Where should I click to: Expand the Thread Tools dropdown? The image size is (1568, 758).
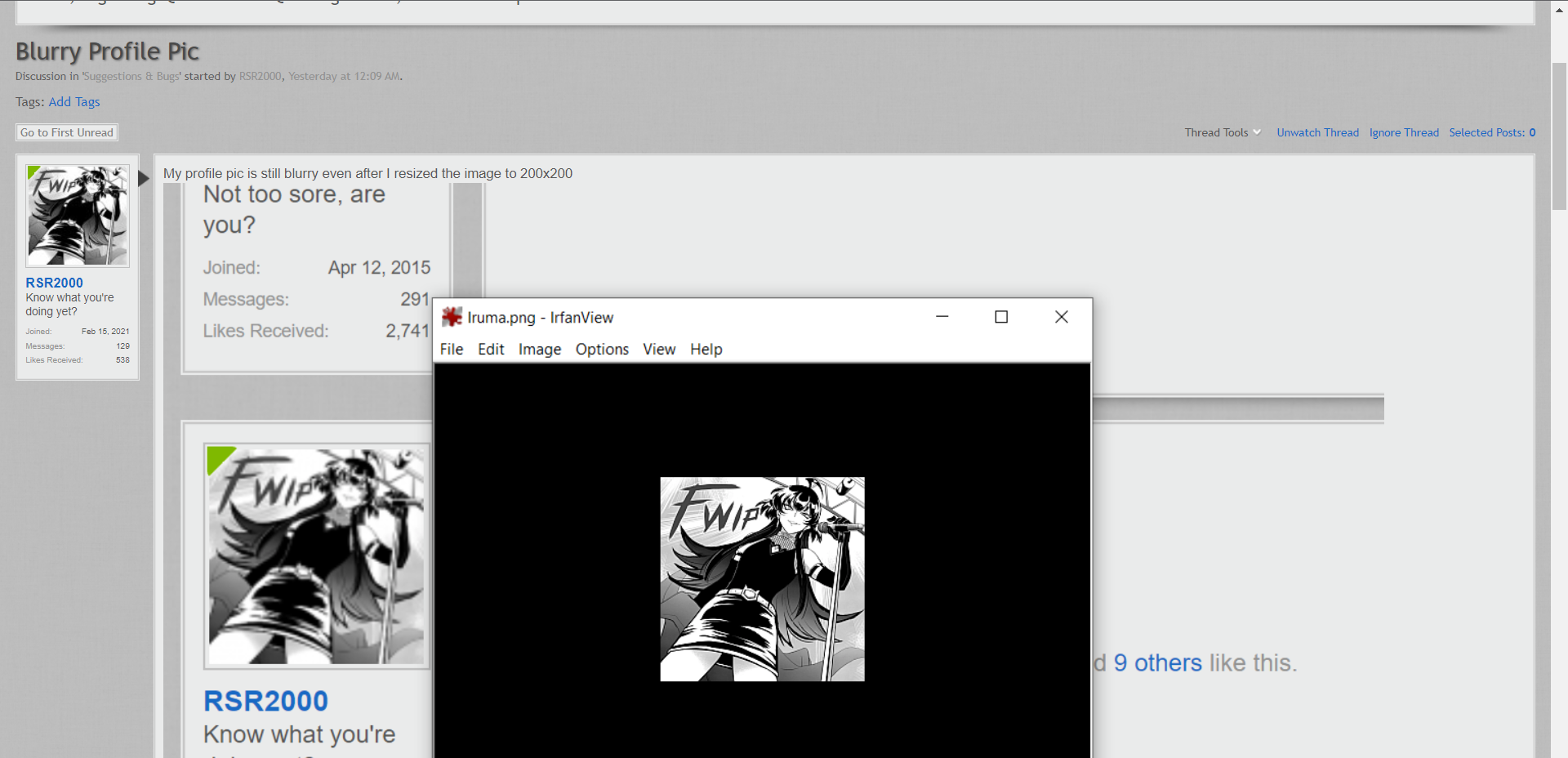1223,132
